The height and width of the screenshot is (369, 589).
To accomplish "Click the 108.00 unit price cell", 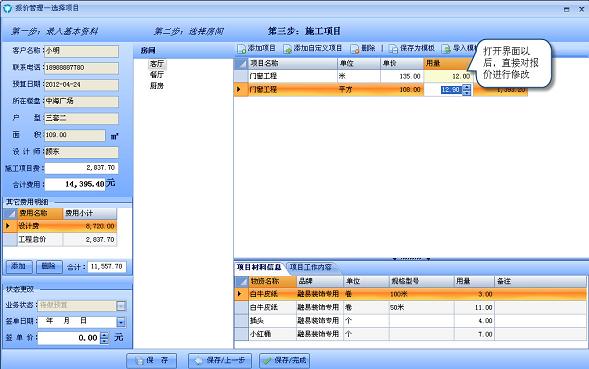I will click(402, 89).
